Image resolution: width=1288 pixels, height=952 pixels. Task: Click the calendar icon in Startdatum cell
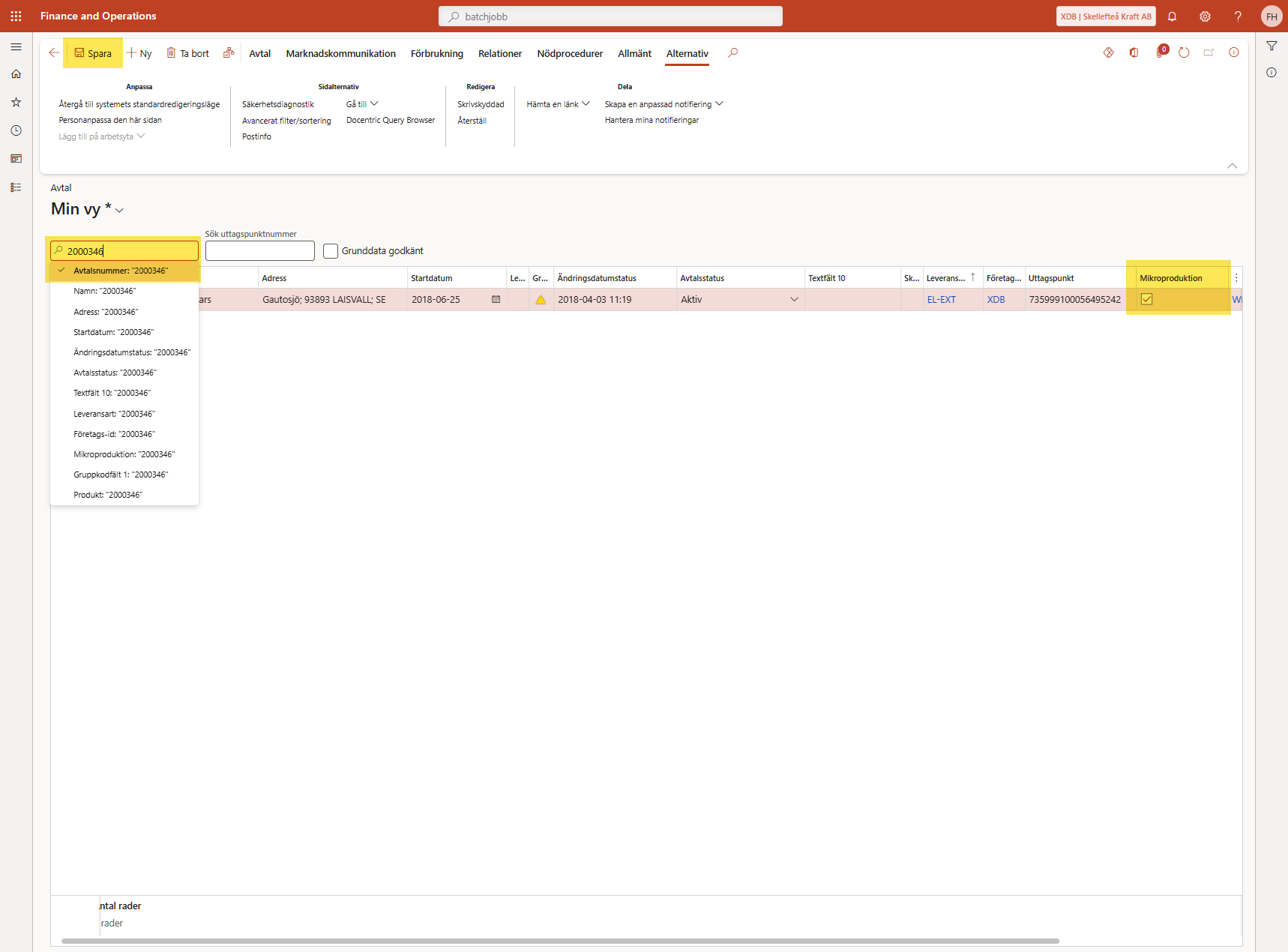coord(496,299)
